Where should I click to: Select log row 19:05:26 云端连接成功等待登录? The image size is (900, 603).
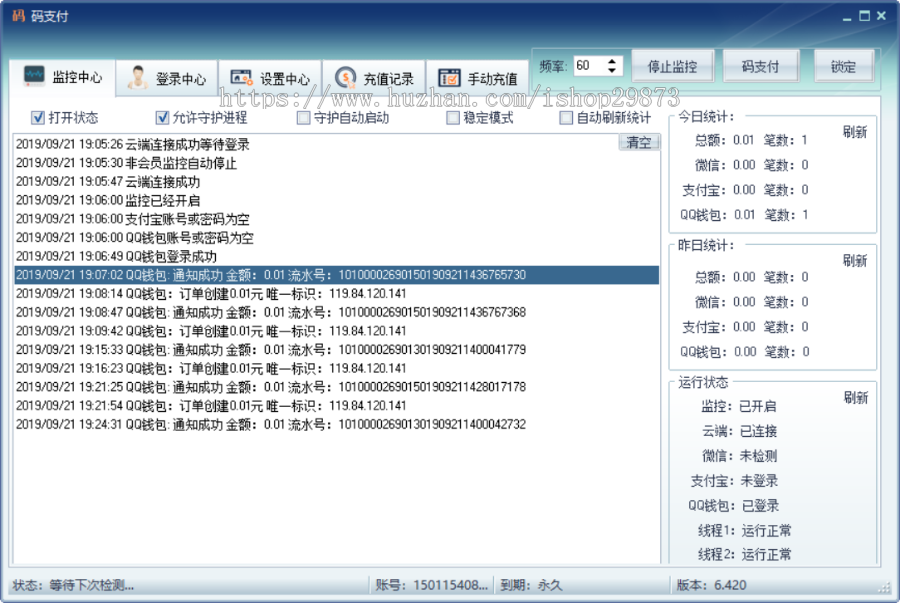(x=336, y=145)
